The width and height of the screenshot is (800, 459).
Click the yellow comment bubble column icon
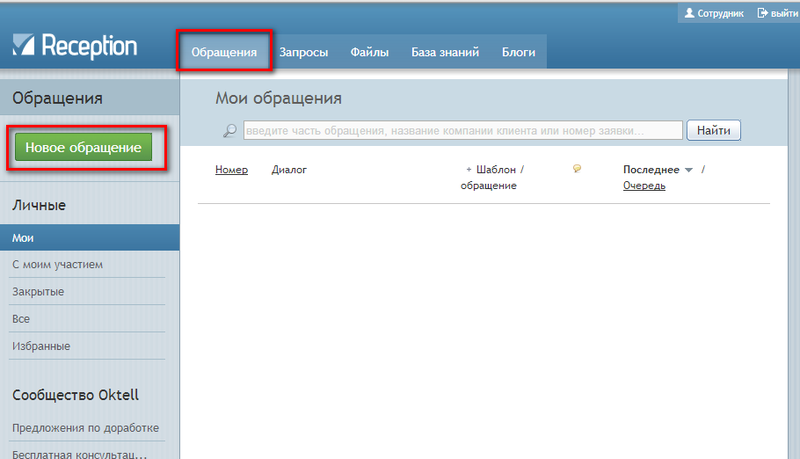[577, 168]
